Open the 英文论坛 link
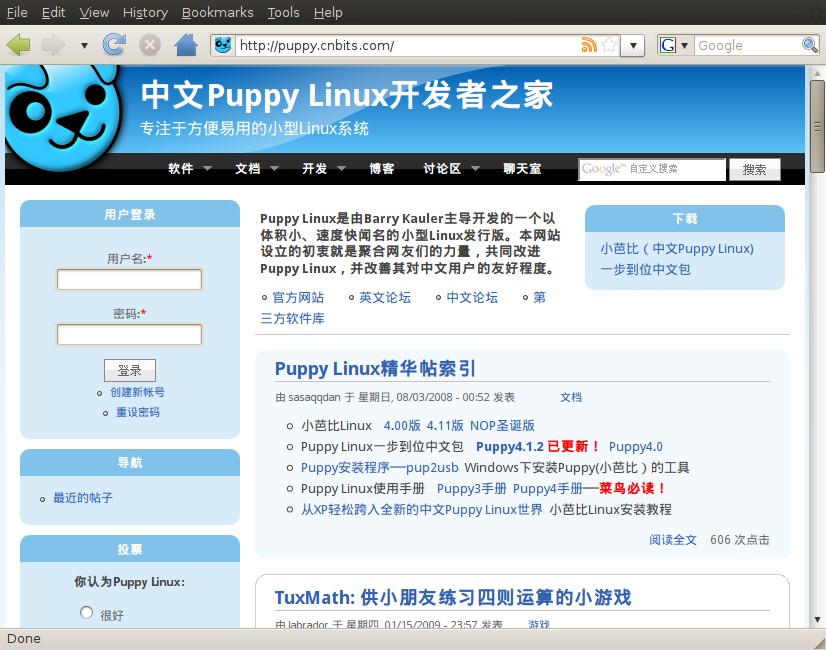The image size is (826, 650). (385, 298)
